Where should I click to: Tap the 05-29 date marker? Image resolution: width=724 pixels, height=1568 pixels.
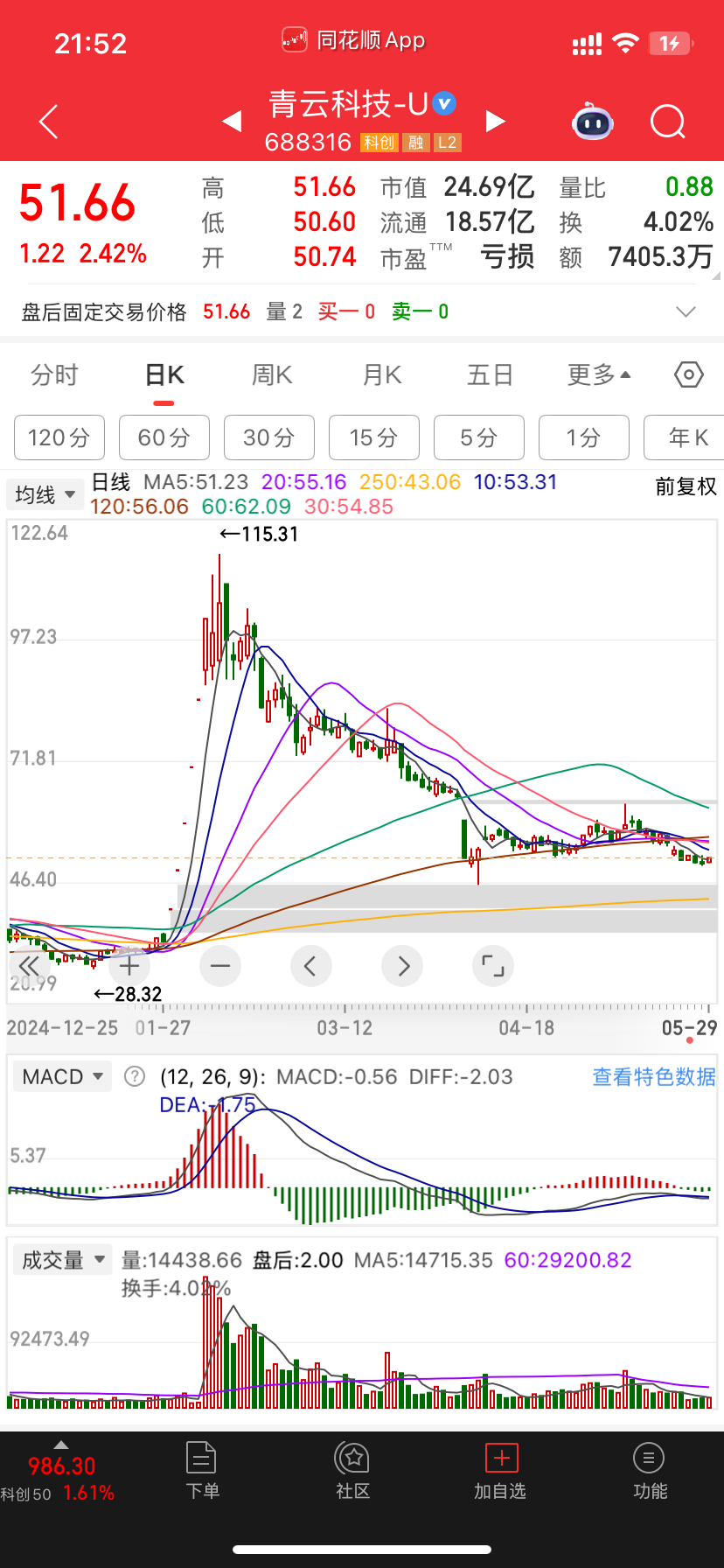point(689,1028)
